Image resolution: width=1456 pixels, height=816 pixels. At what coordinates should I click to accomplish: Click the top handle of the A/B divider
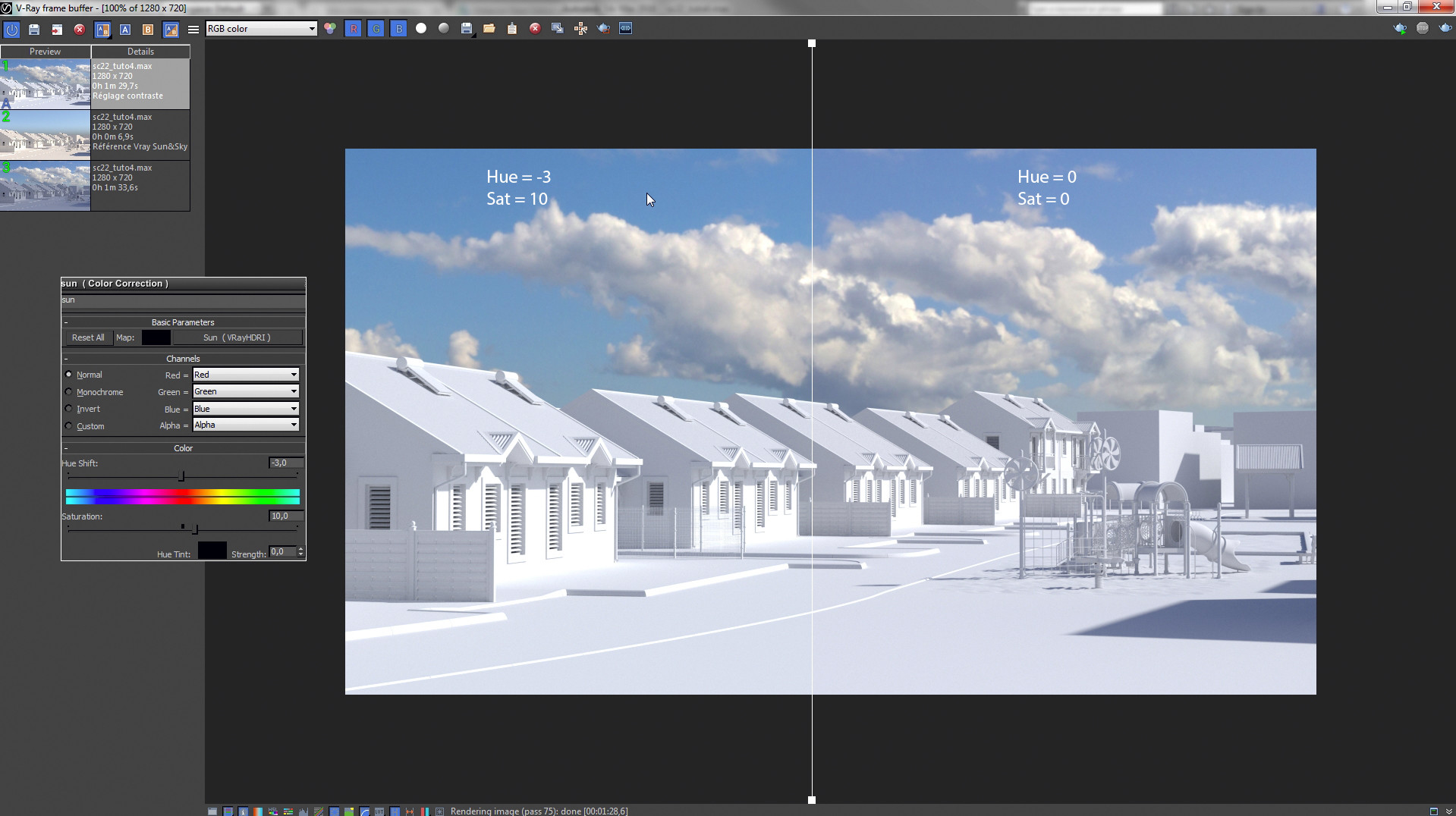point(812,44)
